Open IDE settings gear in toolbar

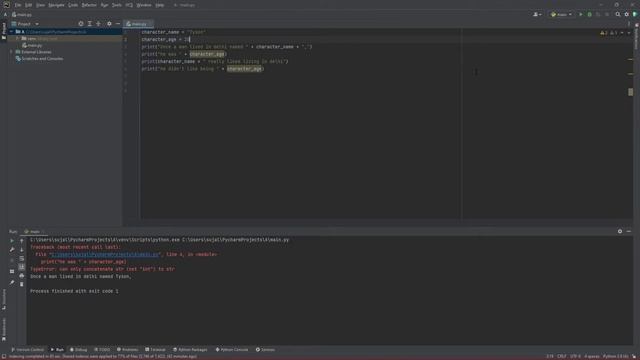pyautogui.click(x=627, y=14)
